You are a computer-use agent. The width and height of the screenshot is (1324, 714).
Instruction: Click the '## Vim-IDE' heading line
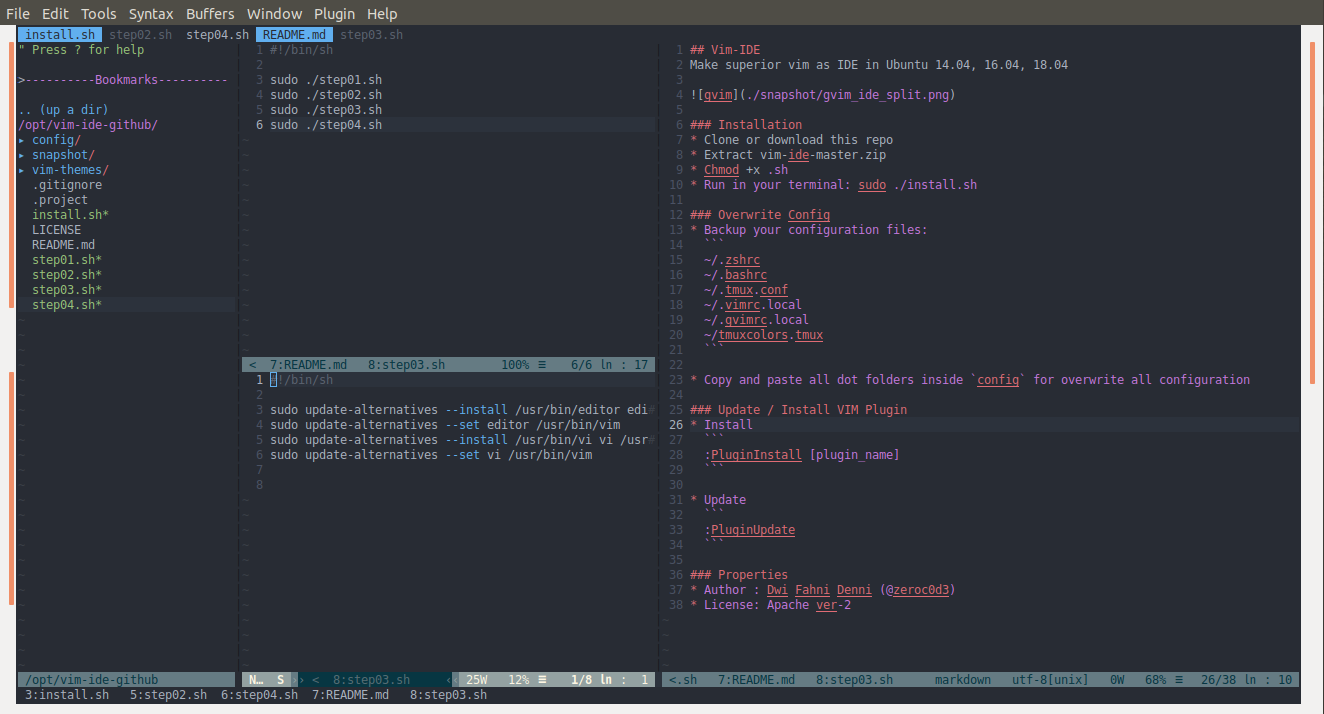pos(725,50)
